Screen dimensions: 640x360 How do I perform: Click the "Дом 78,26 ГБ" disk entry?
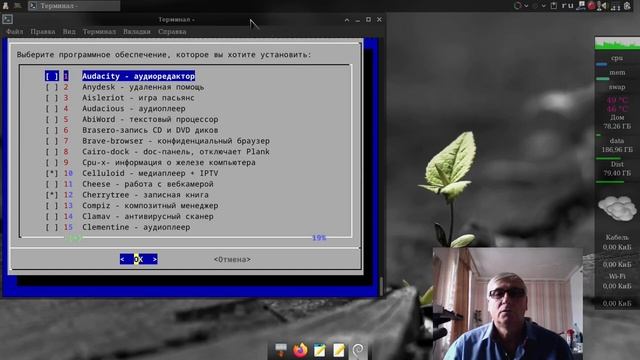pos(617,122)
